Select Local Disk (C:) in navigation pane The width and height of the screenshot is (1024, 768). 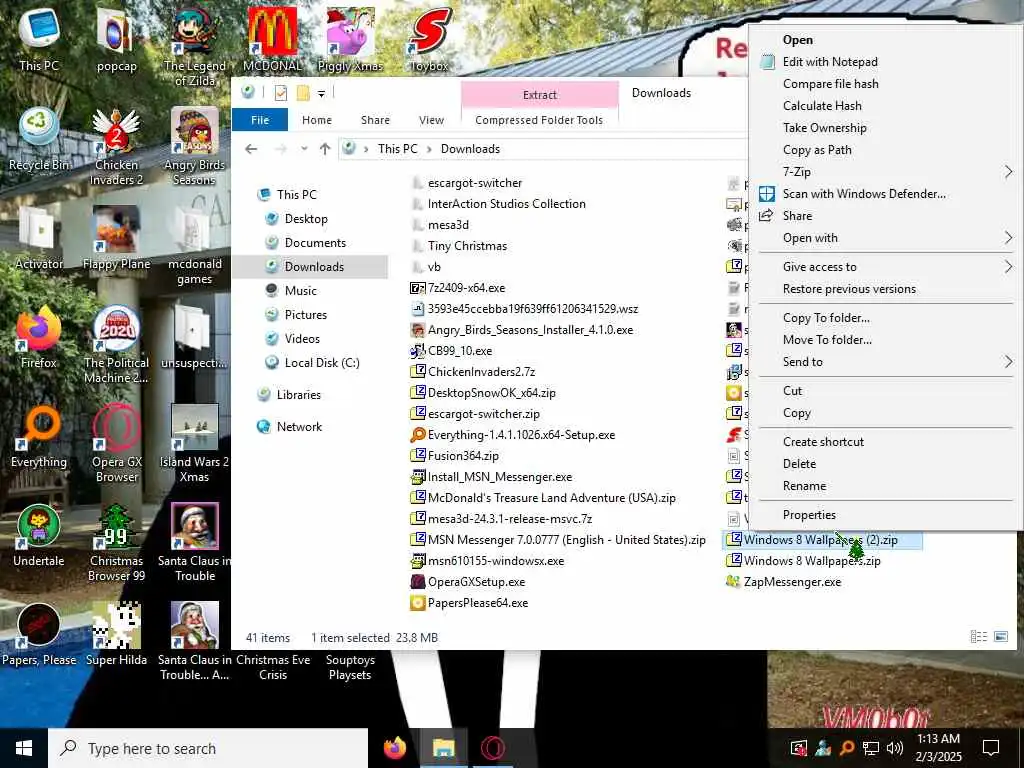pyautogui.click(x=321, y=362)
